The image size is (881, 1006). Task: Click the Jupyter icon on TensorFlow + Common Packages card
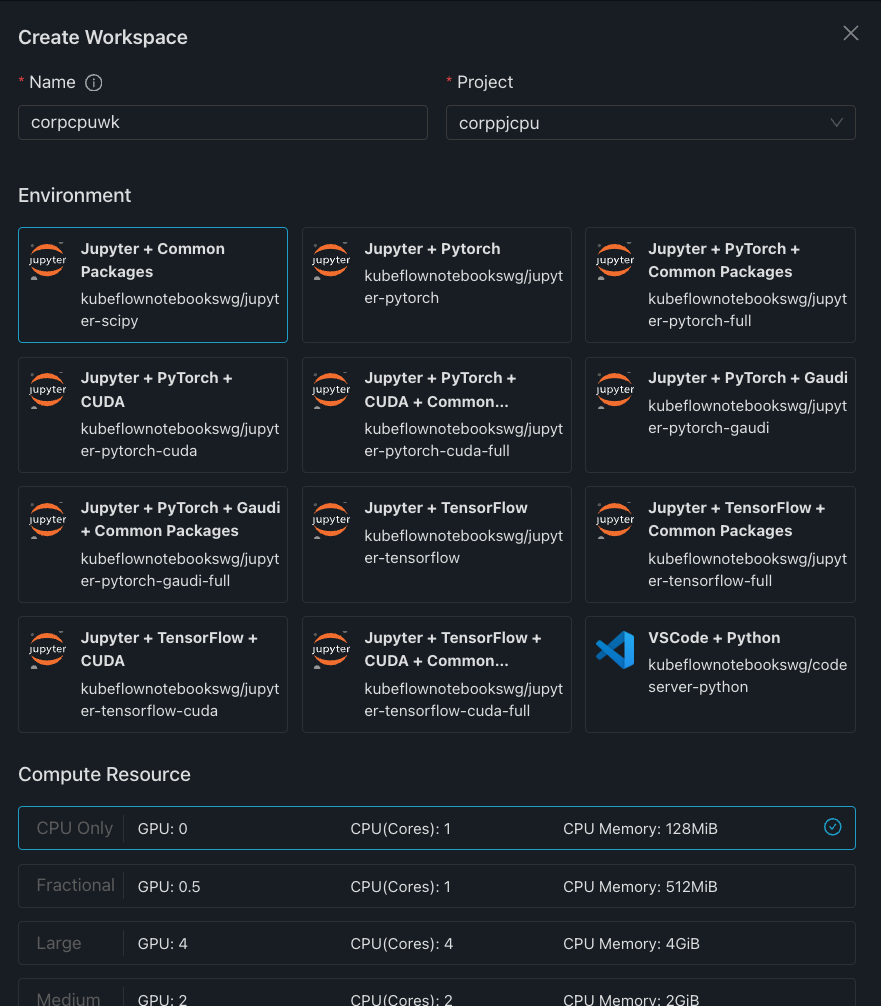(614, 520)
